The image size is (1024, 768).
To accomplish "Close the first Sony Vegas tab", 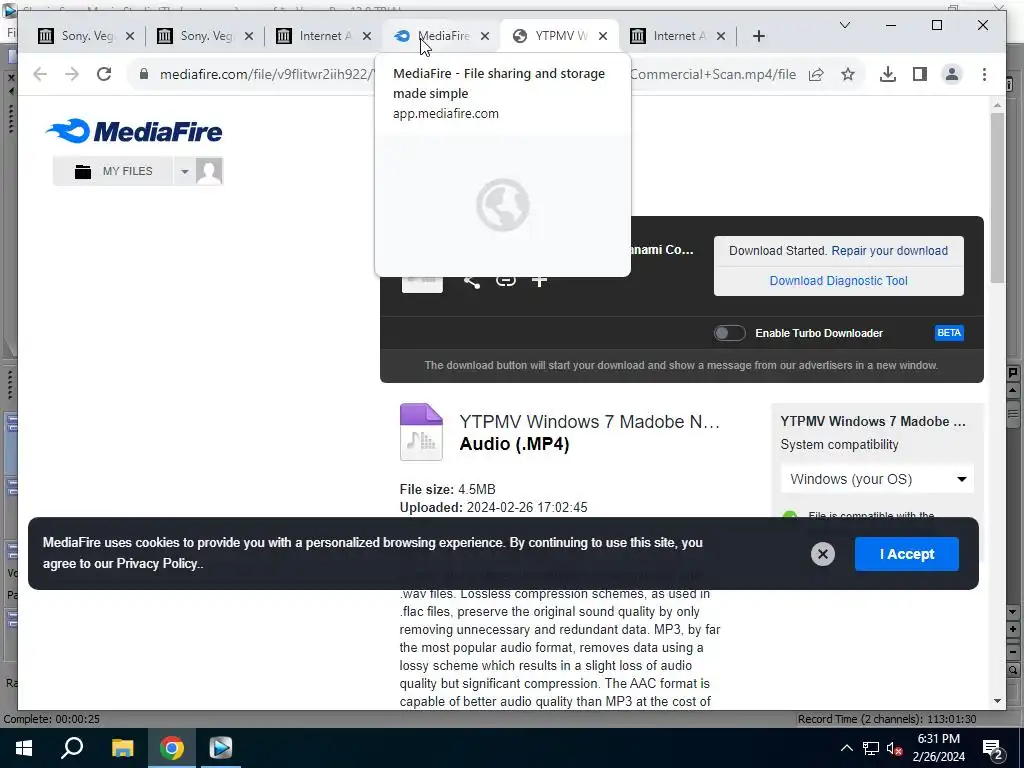I will pos(130,36).
